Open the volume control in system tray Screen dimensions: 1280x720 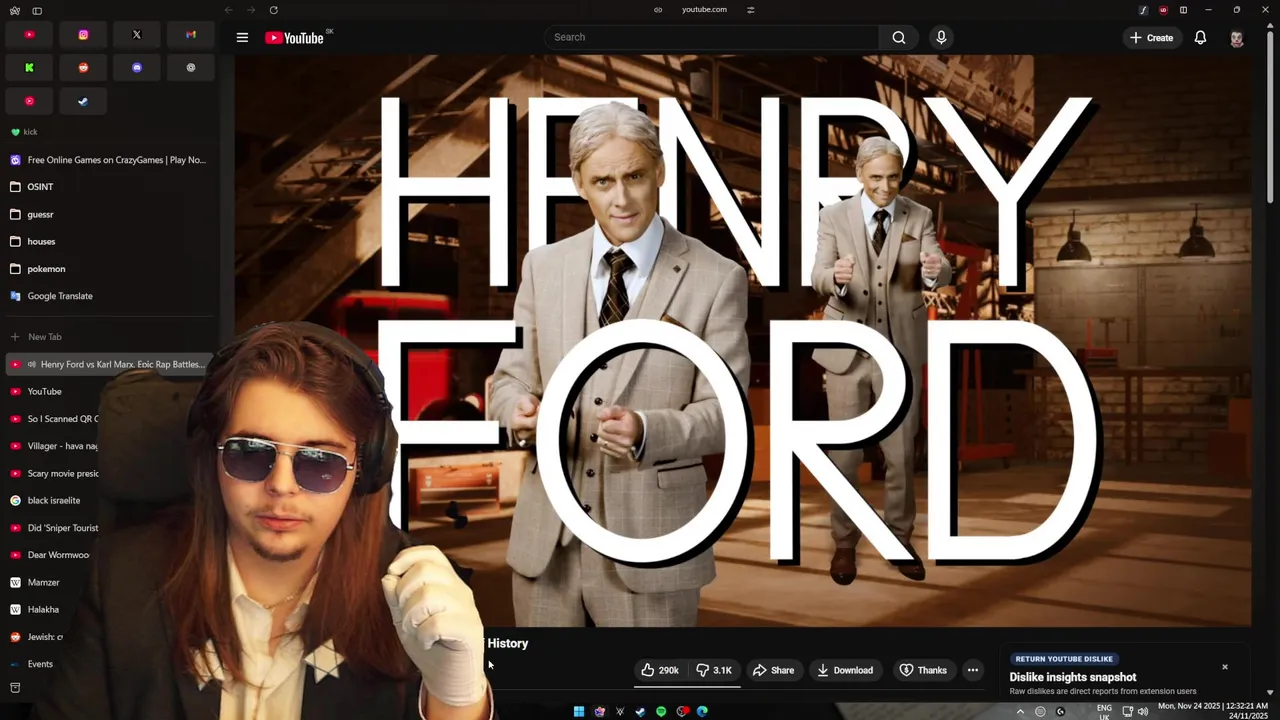(1143, 712)
